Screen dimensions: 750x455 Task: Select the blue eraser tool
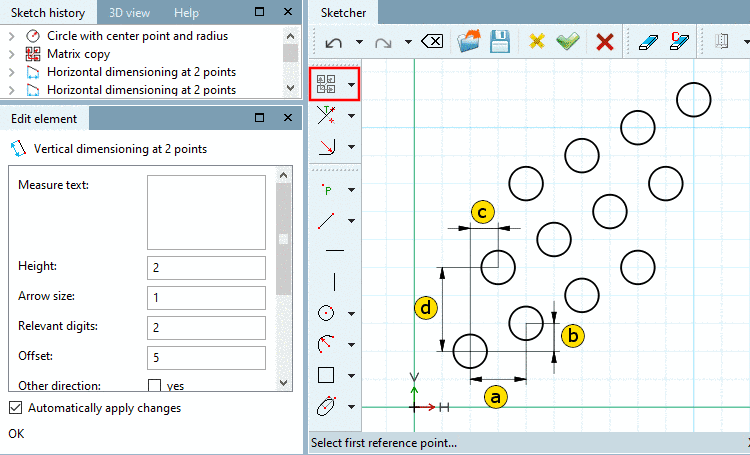pos(649,42)
